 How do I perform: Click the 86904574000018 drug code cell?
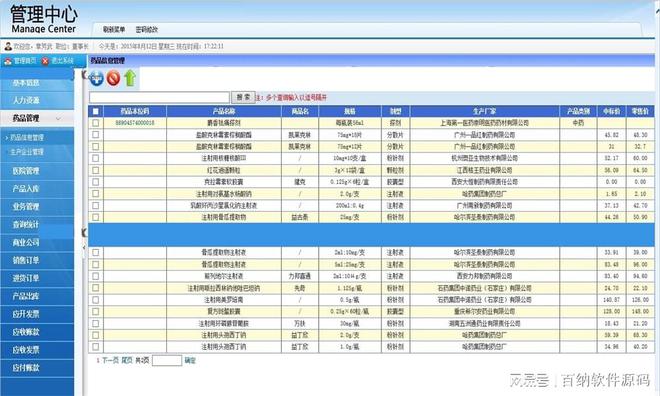click(135, 123)
